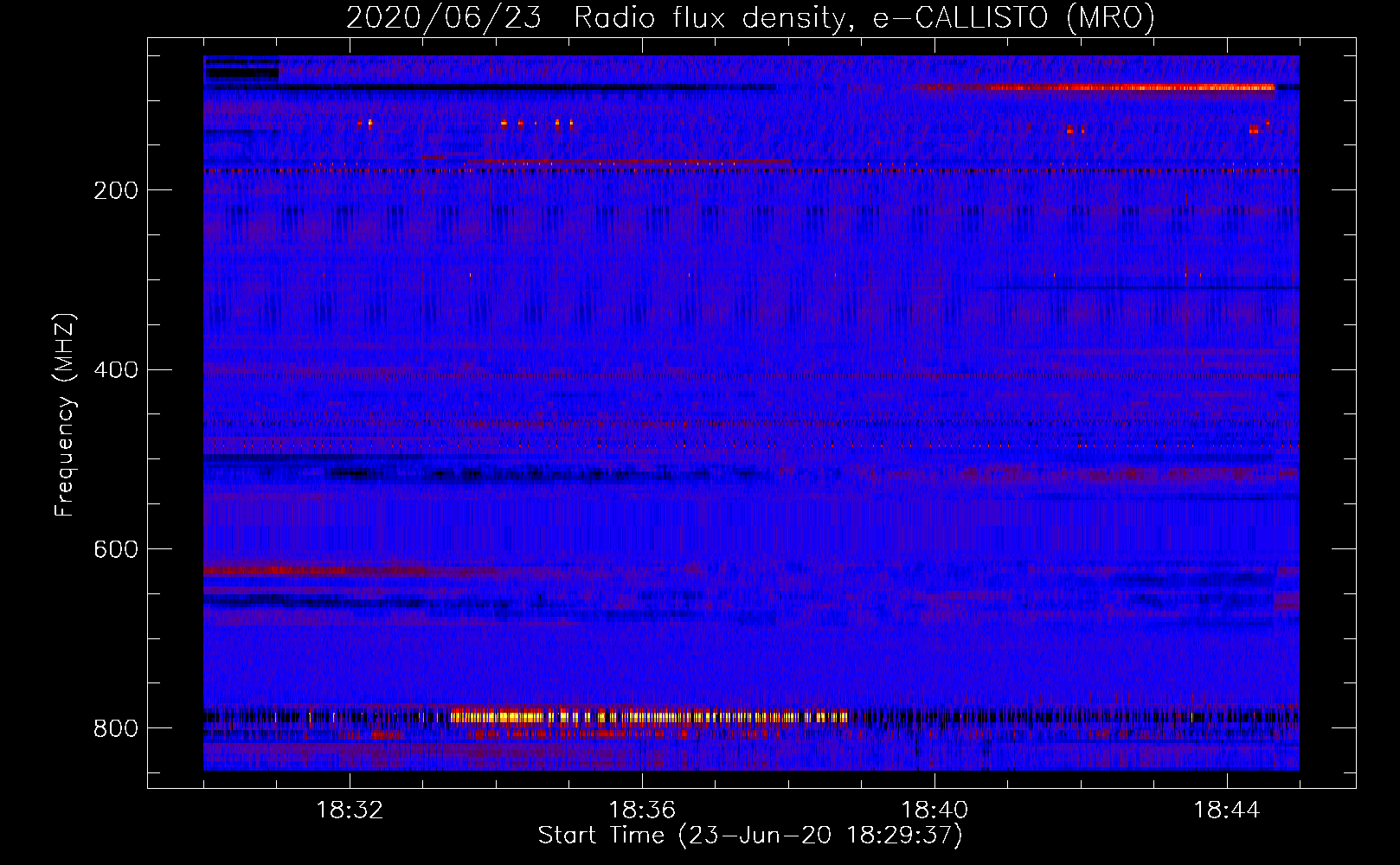Image resolution: width=1400 pixels, height=865 pixels.
Task: Click the '400' frequency tick label
Action: 116,370
